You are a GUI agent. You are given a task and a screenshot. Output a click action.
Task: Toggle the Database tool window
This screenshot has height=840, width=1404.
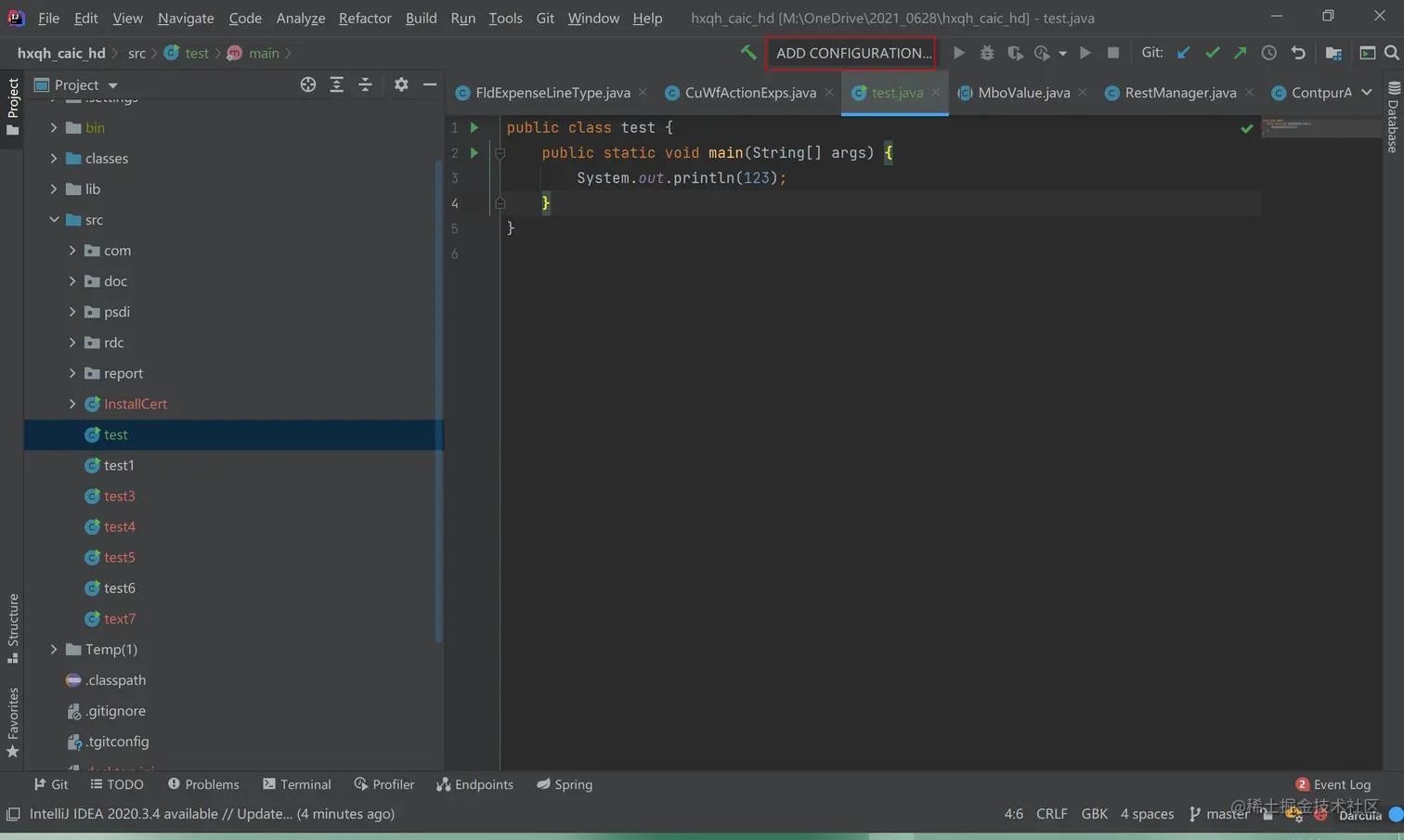point(1393,117)
